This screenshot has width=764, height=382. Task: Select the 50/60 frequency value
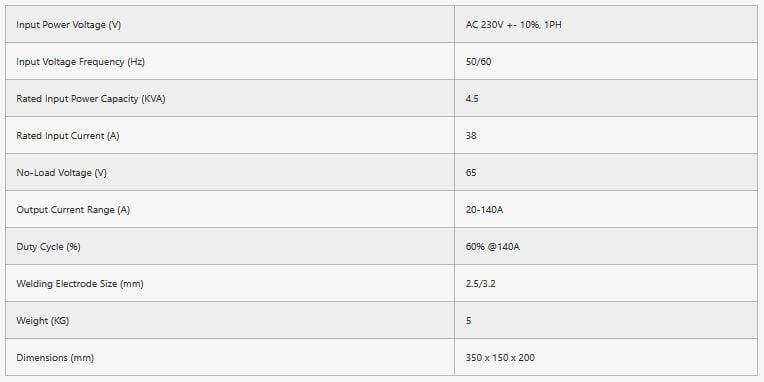coord(478,62)
